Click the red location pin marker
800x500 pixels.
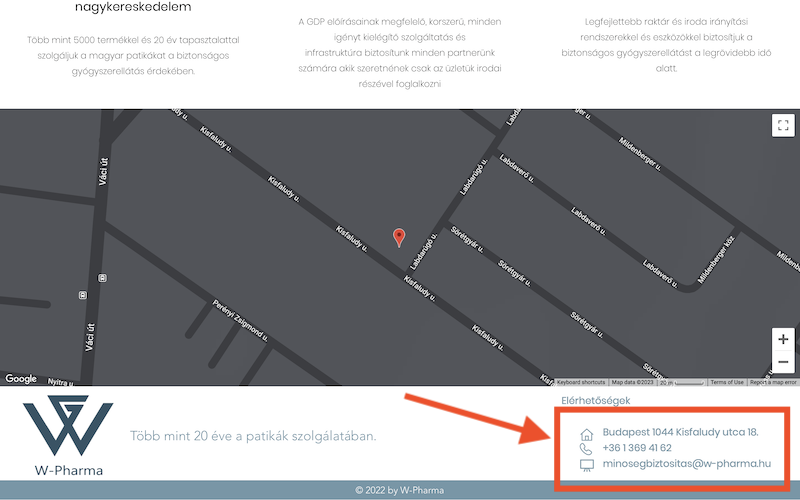pos(399,237)
